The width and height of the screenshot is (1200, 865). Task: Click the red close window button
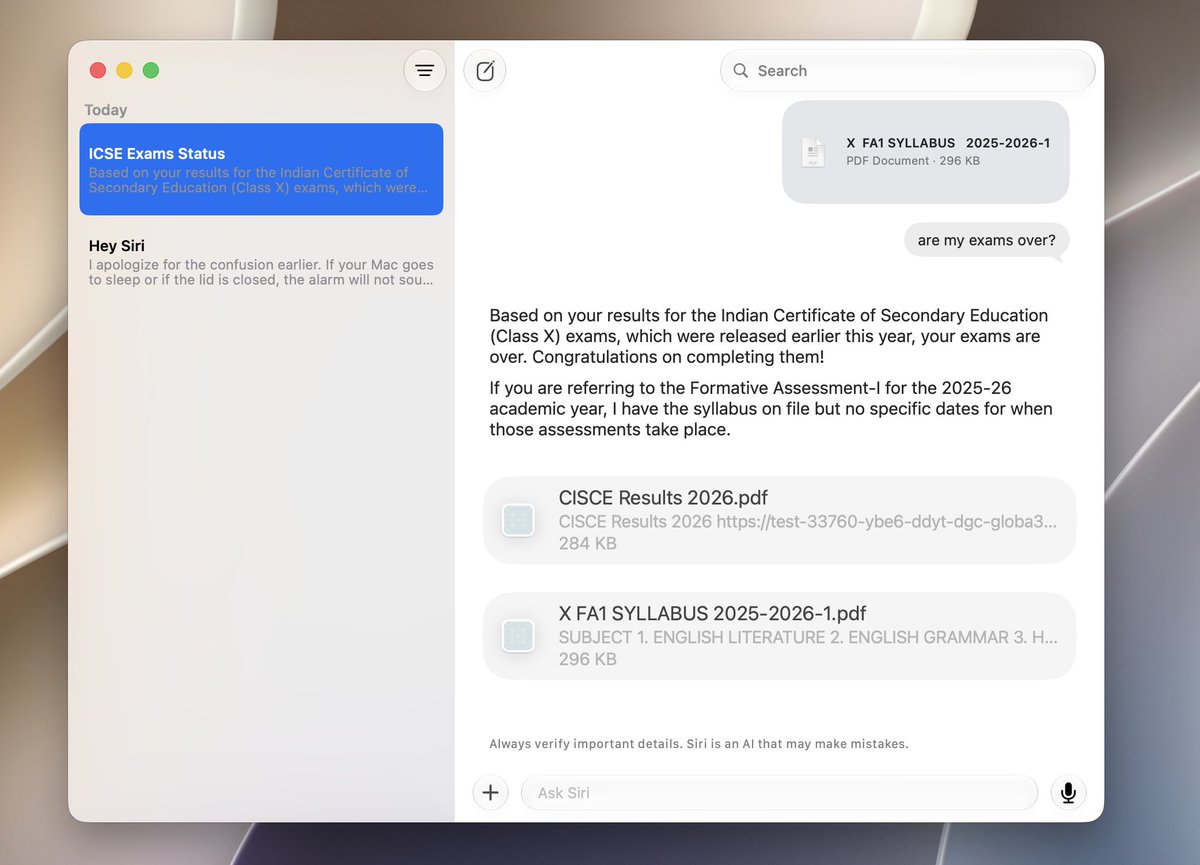(98, 70)
